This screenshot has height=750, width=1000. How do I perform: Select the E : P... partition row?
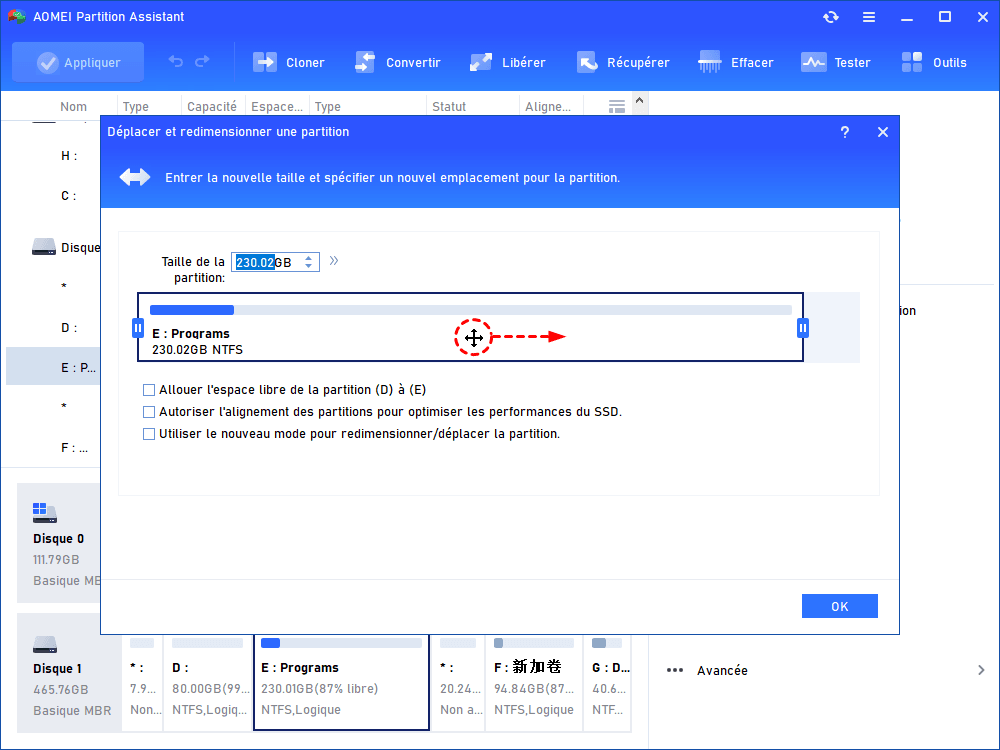tap(54, 367)
